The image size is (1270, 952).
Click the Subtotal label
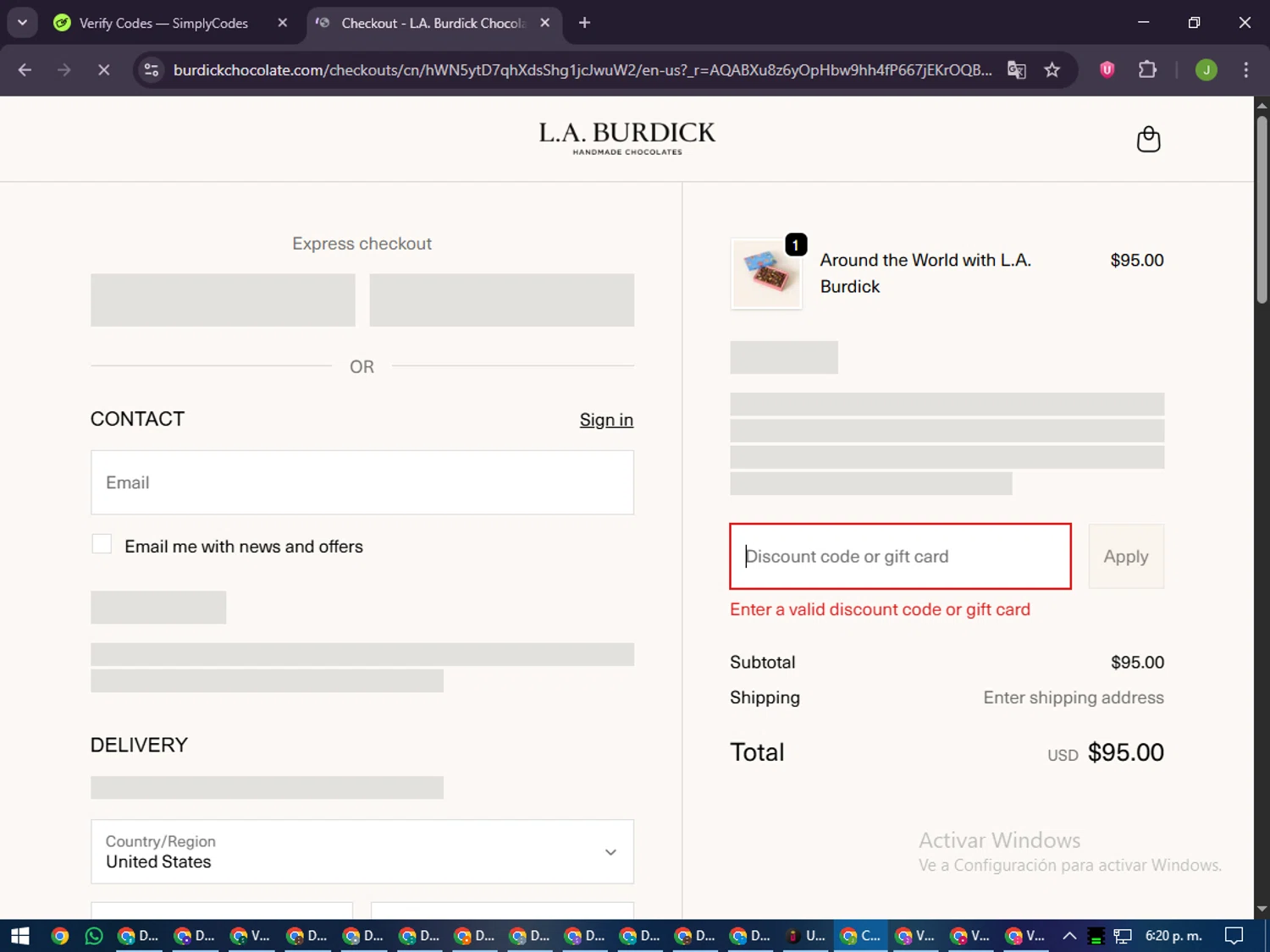click(763, 662)
